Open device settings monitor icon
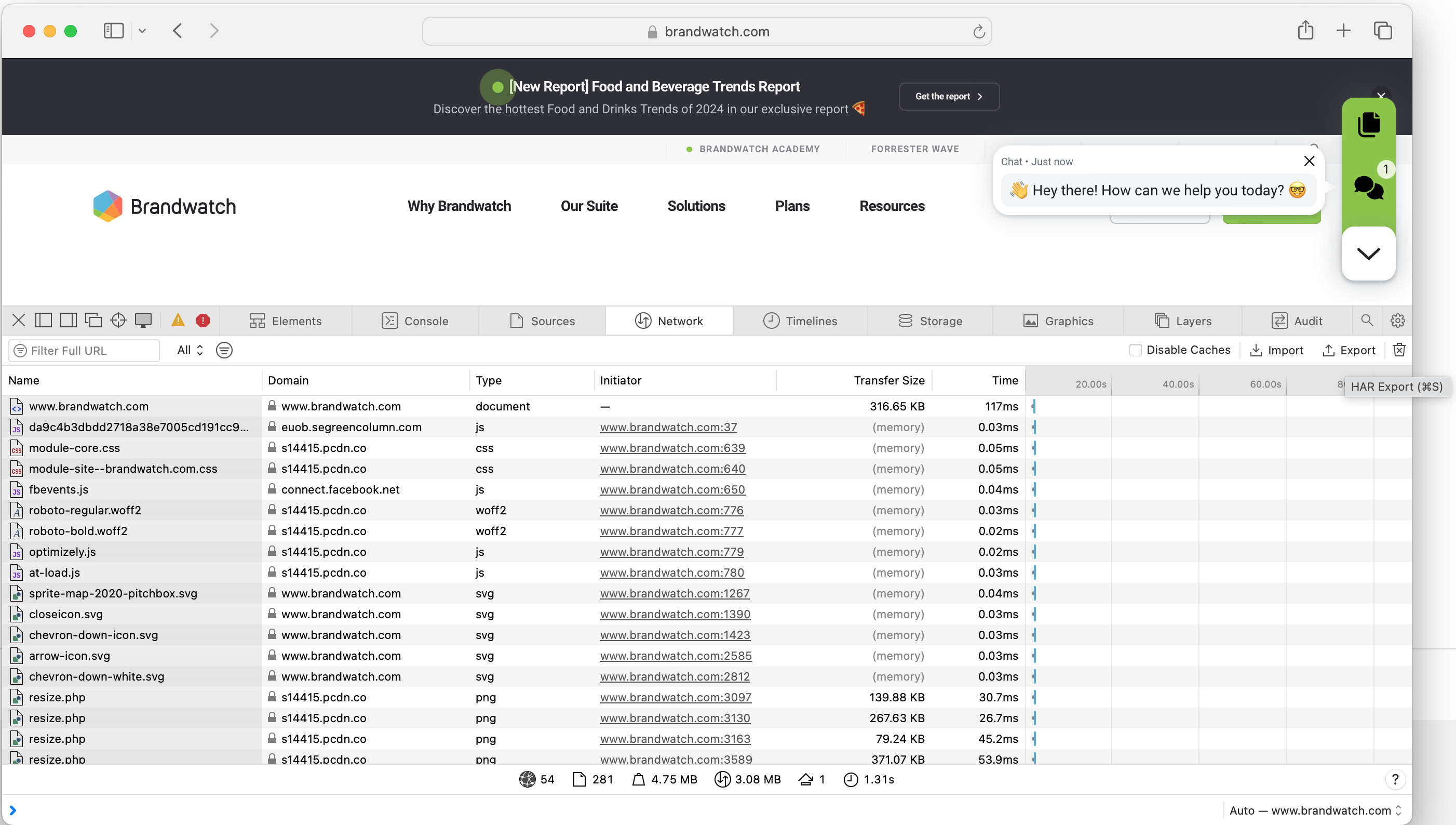Screen dimensions: 1456x825 143,321
